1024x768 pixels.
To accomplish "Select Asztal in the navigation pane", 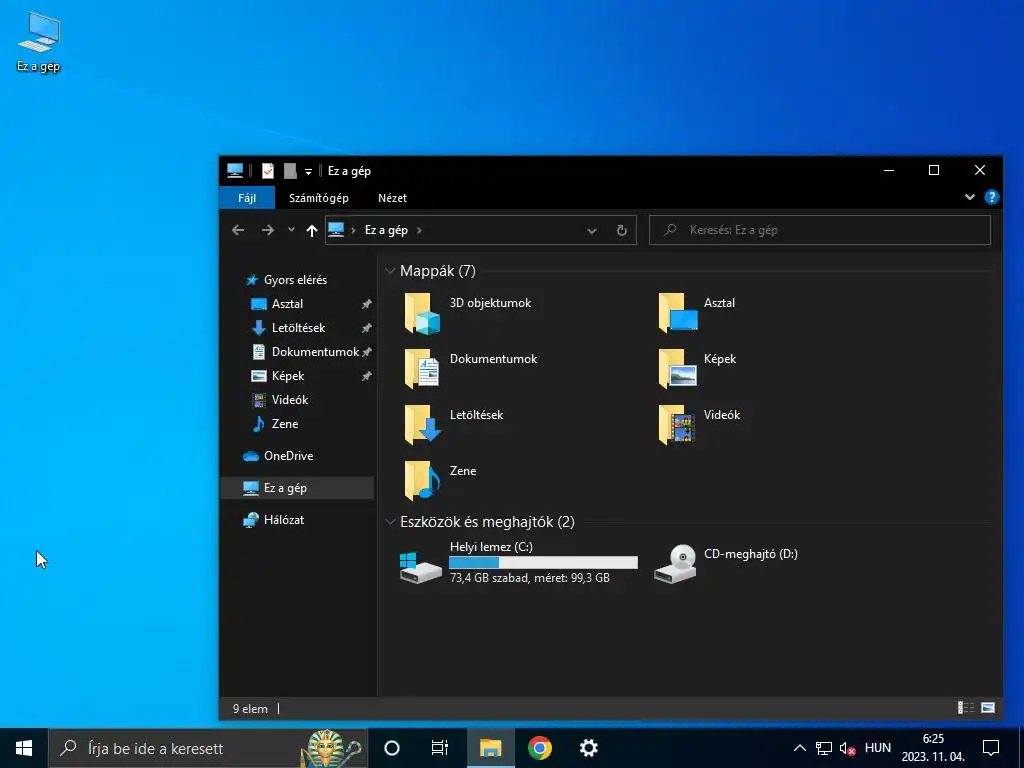I will click(287, 304).
